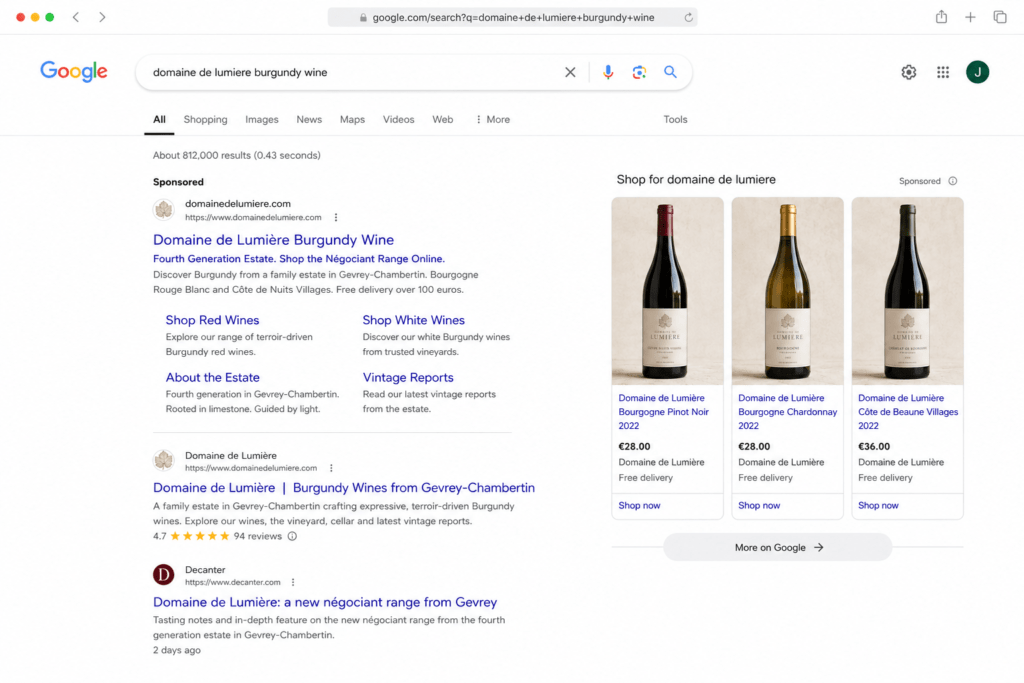This screenshot has width=1024, height=683.
Task: Open the Vintage Reports sitelink
Action: pyautogui.click(x=408, y=377)
